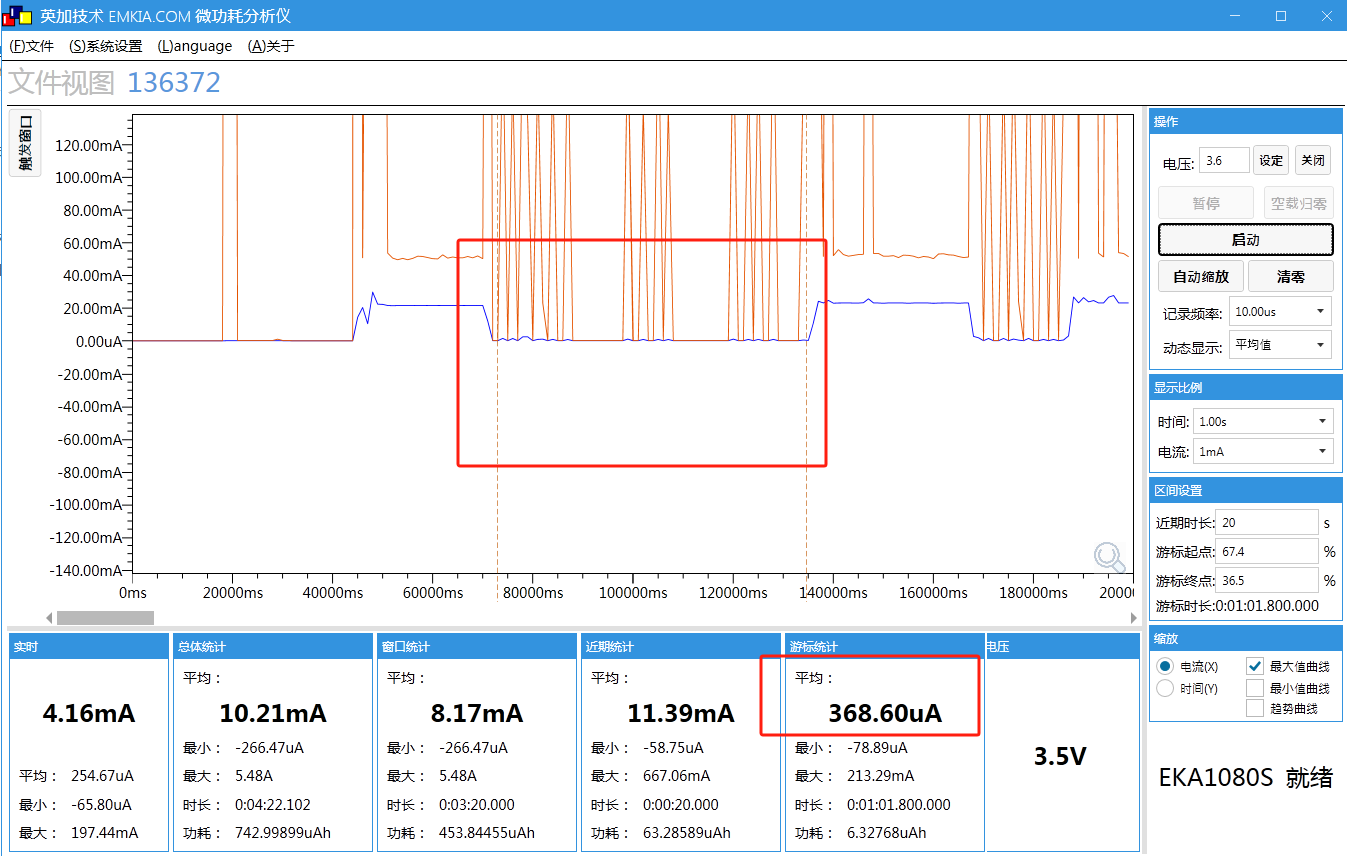Select the 电流(X) zoom radio button
Viewport: 1347px width, 856px height.
pos(1164,666)
